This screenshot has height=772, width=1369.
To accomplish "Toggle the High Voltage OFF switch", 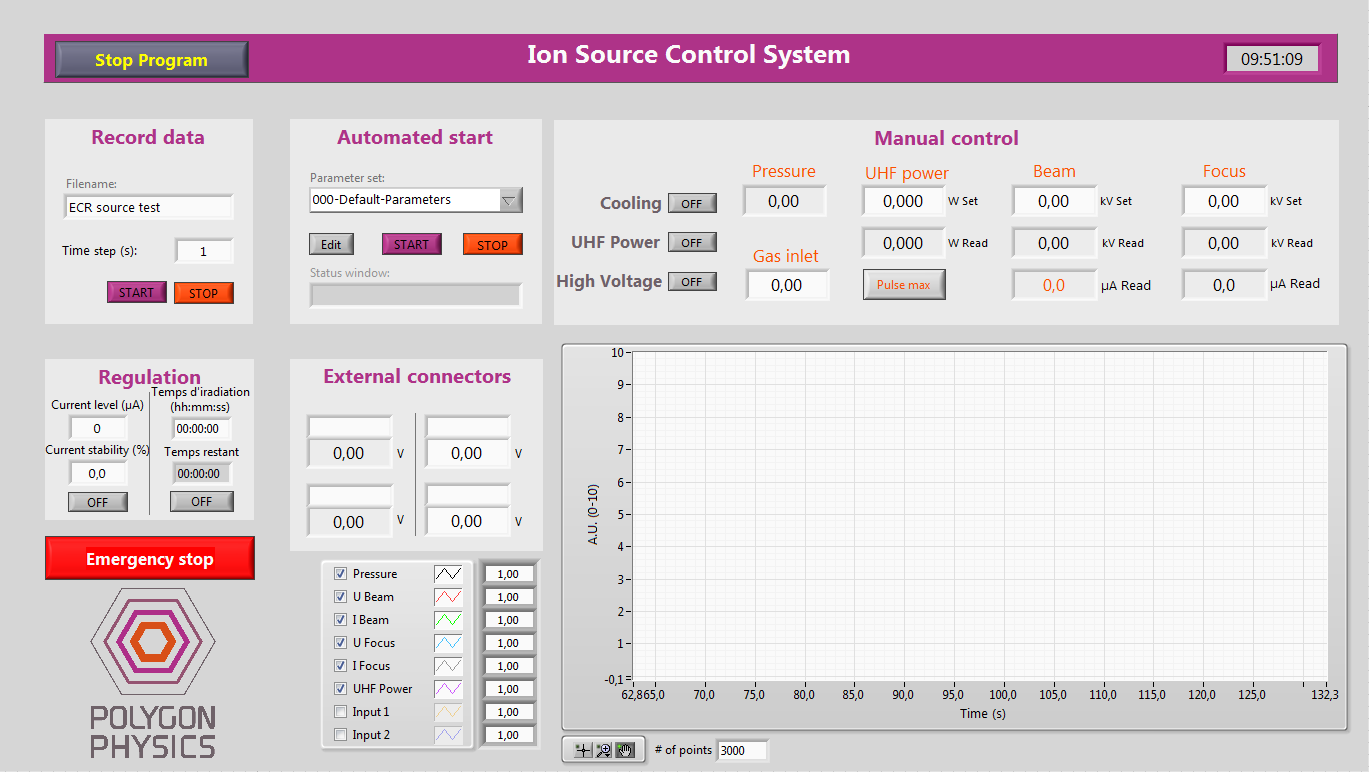I will (692, 282).
